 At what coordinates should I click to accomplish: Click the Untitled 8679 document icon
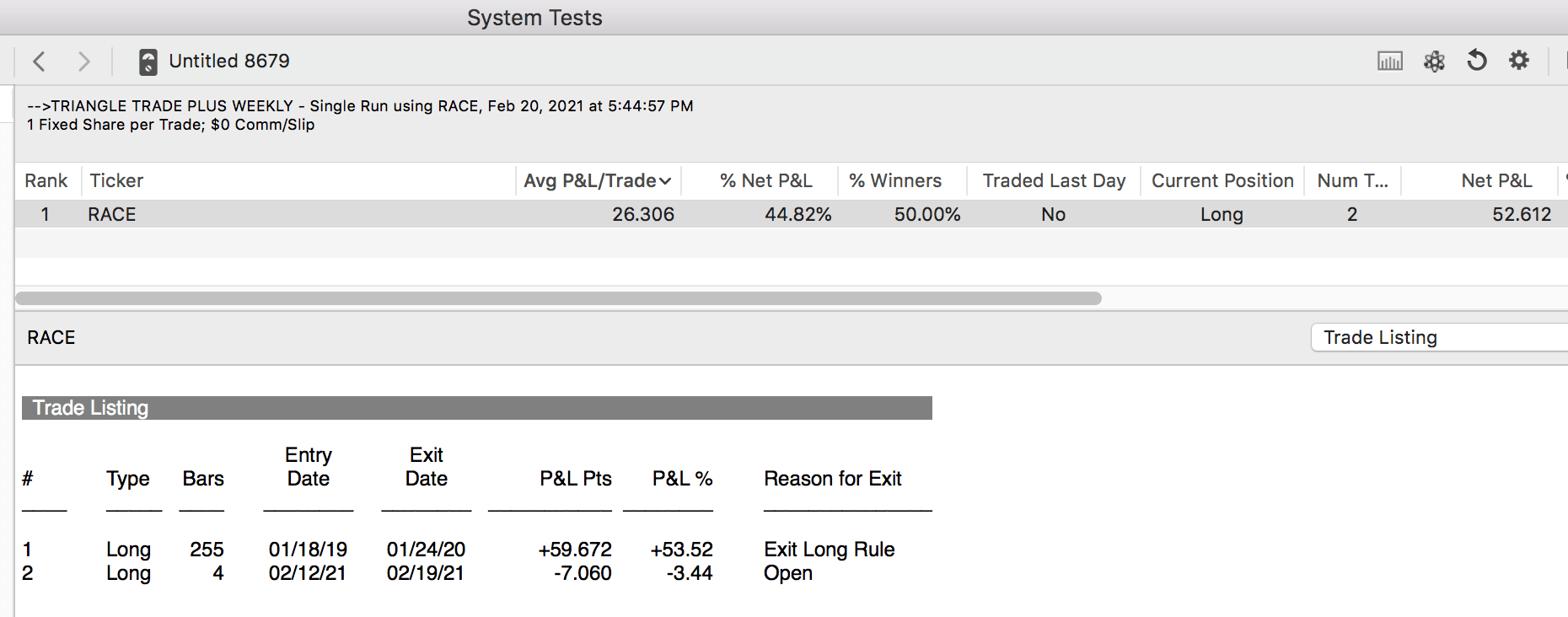148,62
